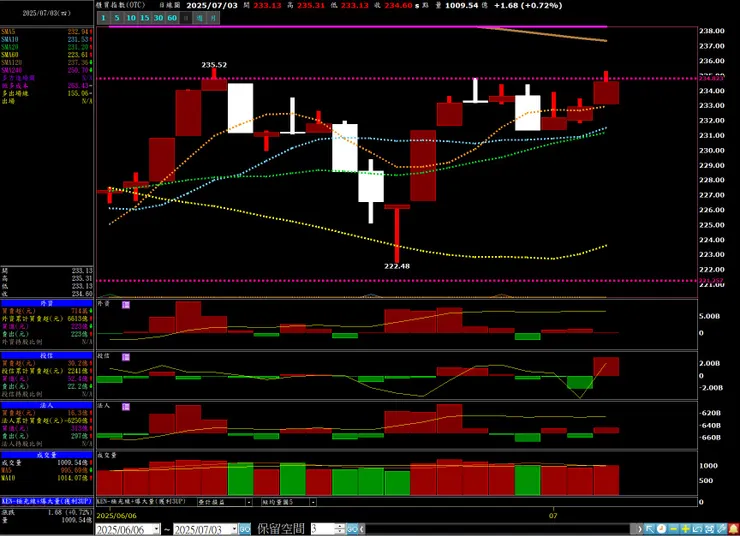Viewport: 740px width, 536px height.
Task: Switch chart to monthly (月) period
Action: click(x=213, y=18)
